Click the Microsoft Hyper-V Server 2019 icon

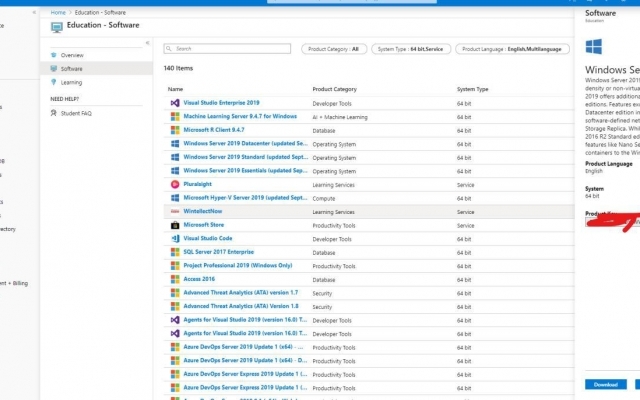click(x=175, y=198)
